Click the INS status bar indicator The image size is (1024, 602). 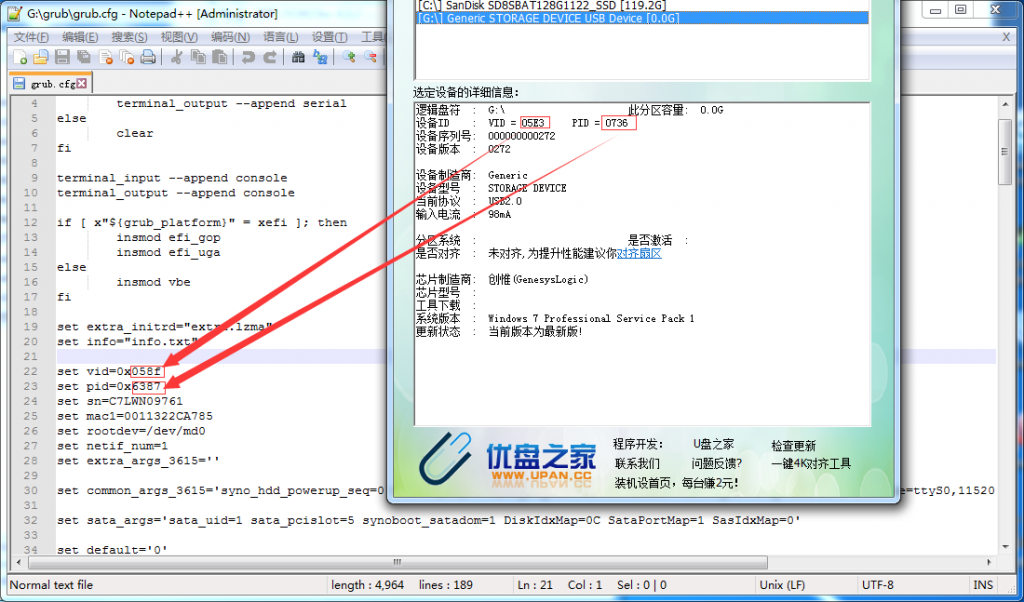click(983, 585)
